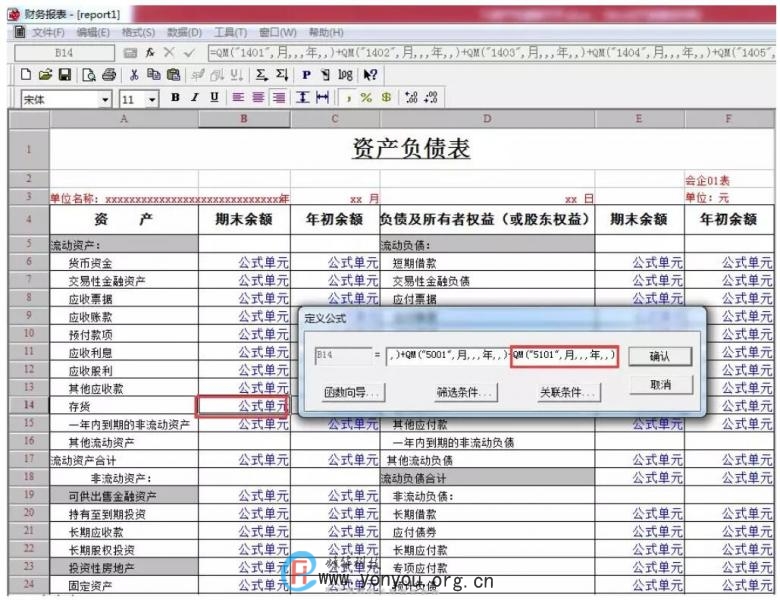Save the report using the floppy icon
This screenshot has width=780, height=600.
(x=65, y=75)
